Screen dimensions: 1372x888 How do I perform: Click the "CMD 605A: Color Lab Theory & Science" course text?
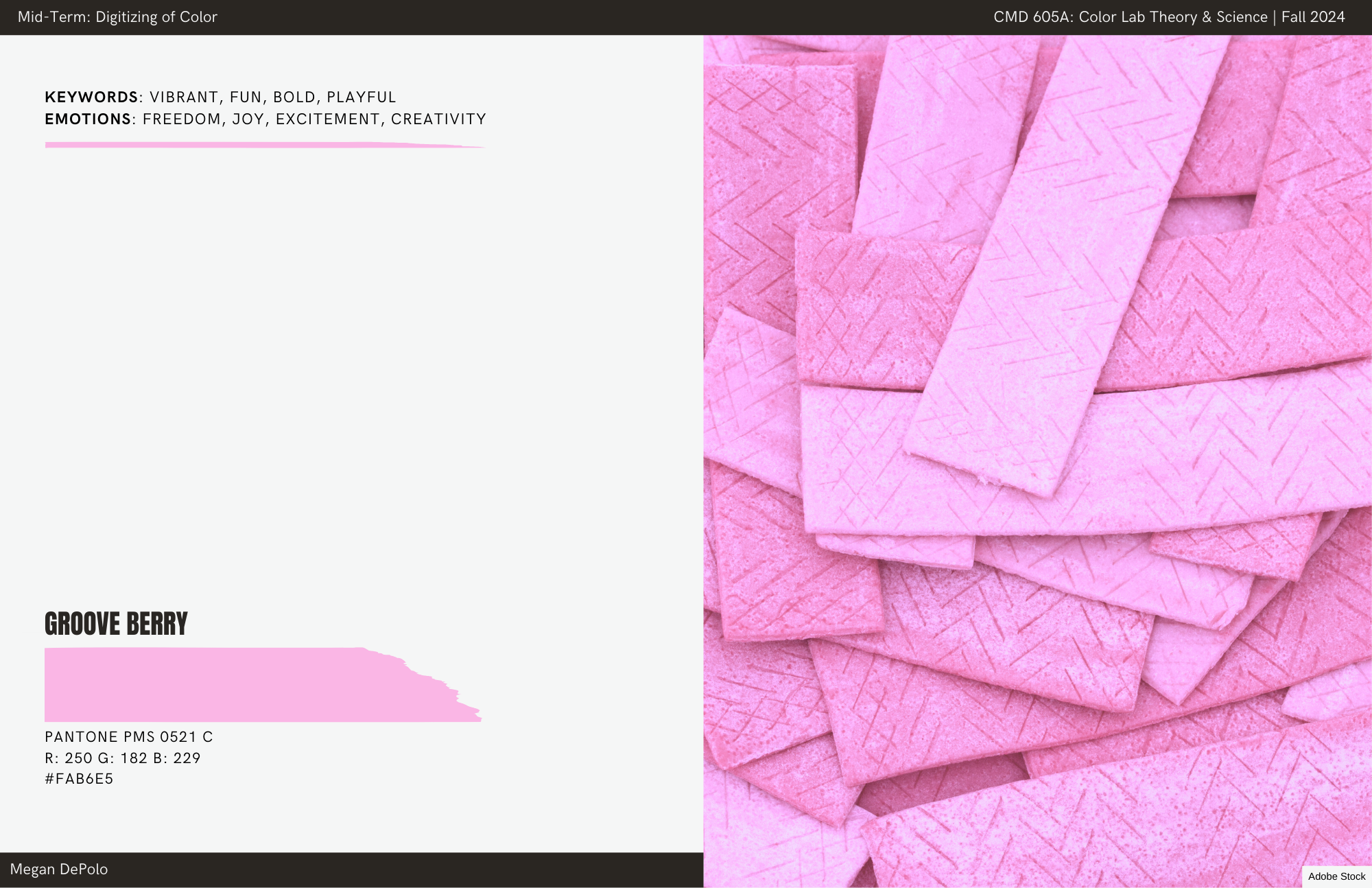[1130, 17]
